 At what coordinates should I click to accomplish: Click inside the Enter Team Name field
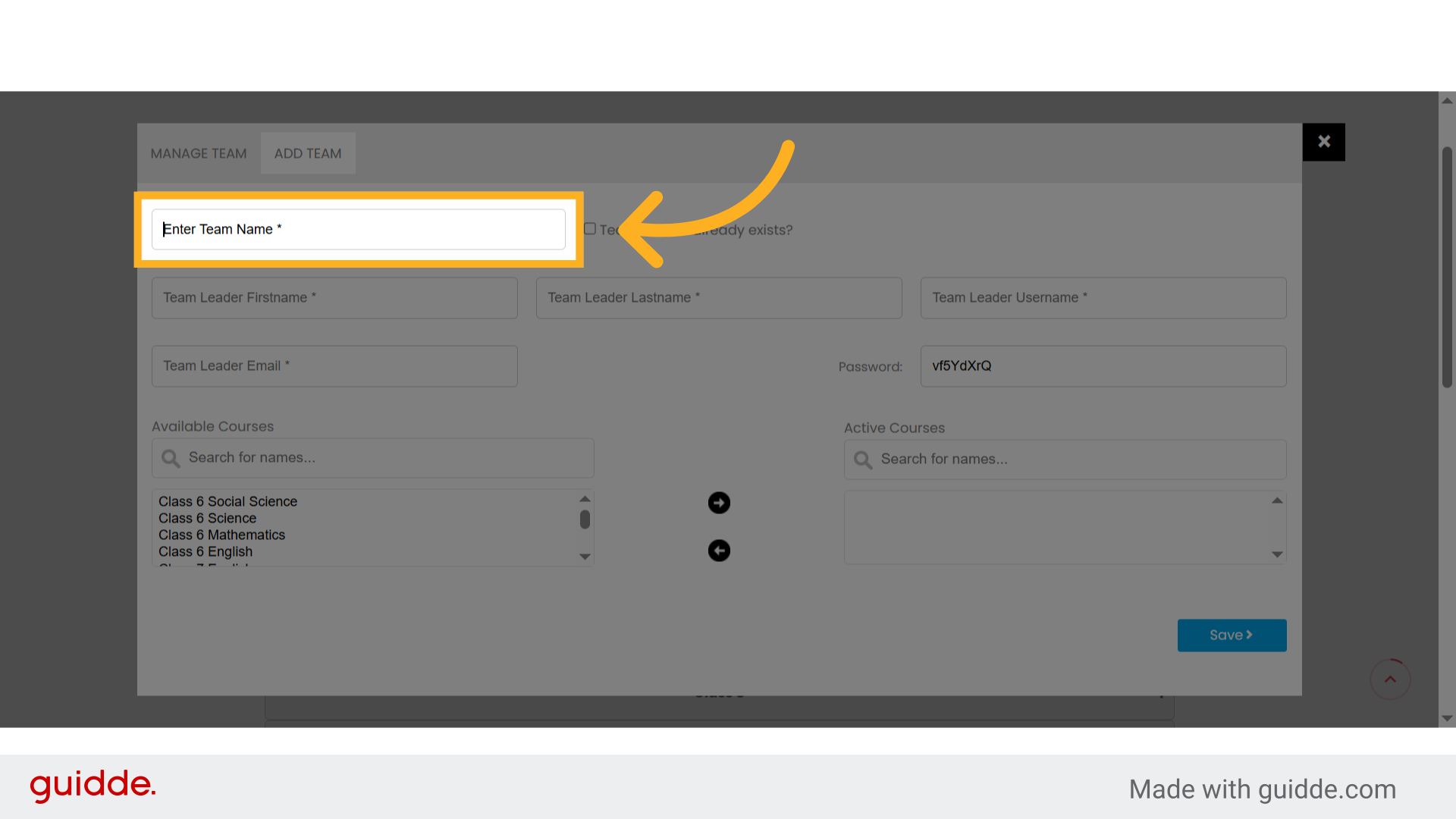click(x=358, y=229)
